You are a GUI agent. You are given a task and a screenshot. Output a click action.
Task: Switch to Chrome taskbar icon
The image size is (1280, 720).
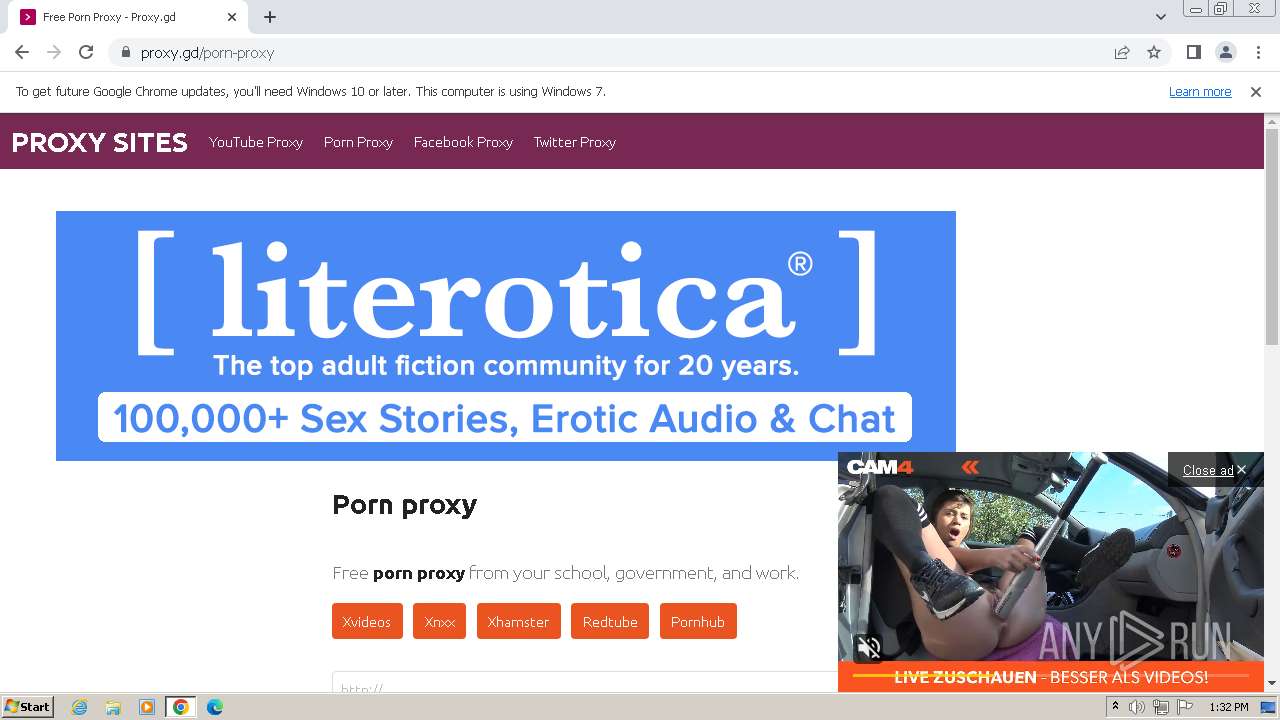tap(181, 707)
